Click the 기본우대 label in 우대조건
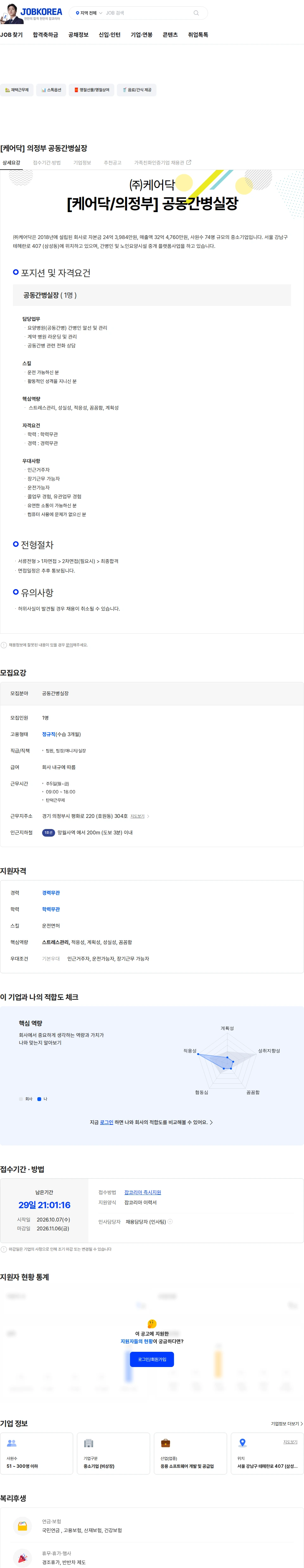Screen dimensions: 304x1568 click(51, 959)
